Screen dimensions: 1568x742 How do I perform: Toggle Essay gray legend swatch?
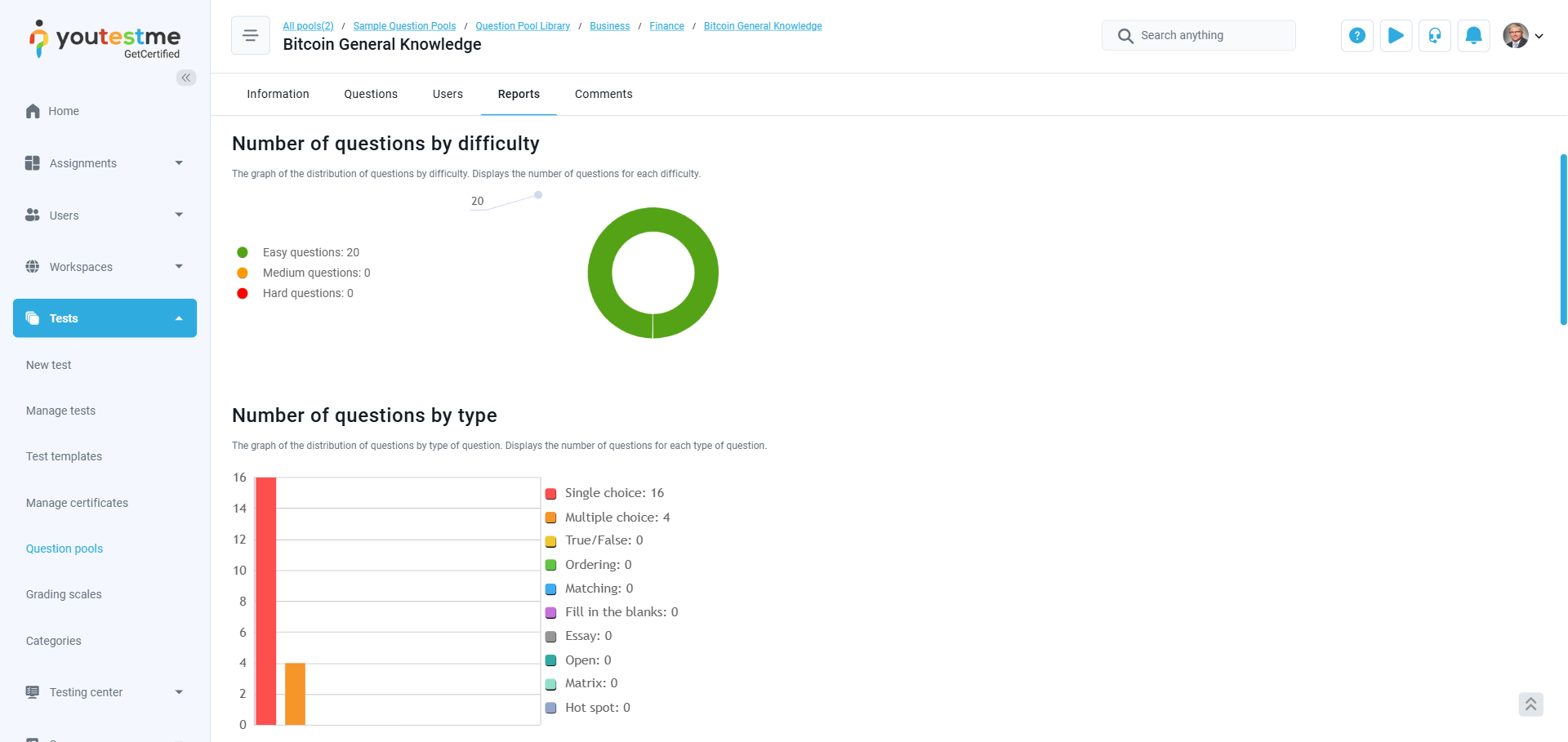click(x=551, y=637)
